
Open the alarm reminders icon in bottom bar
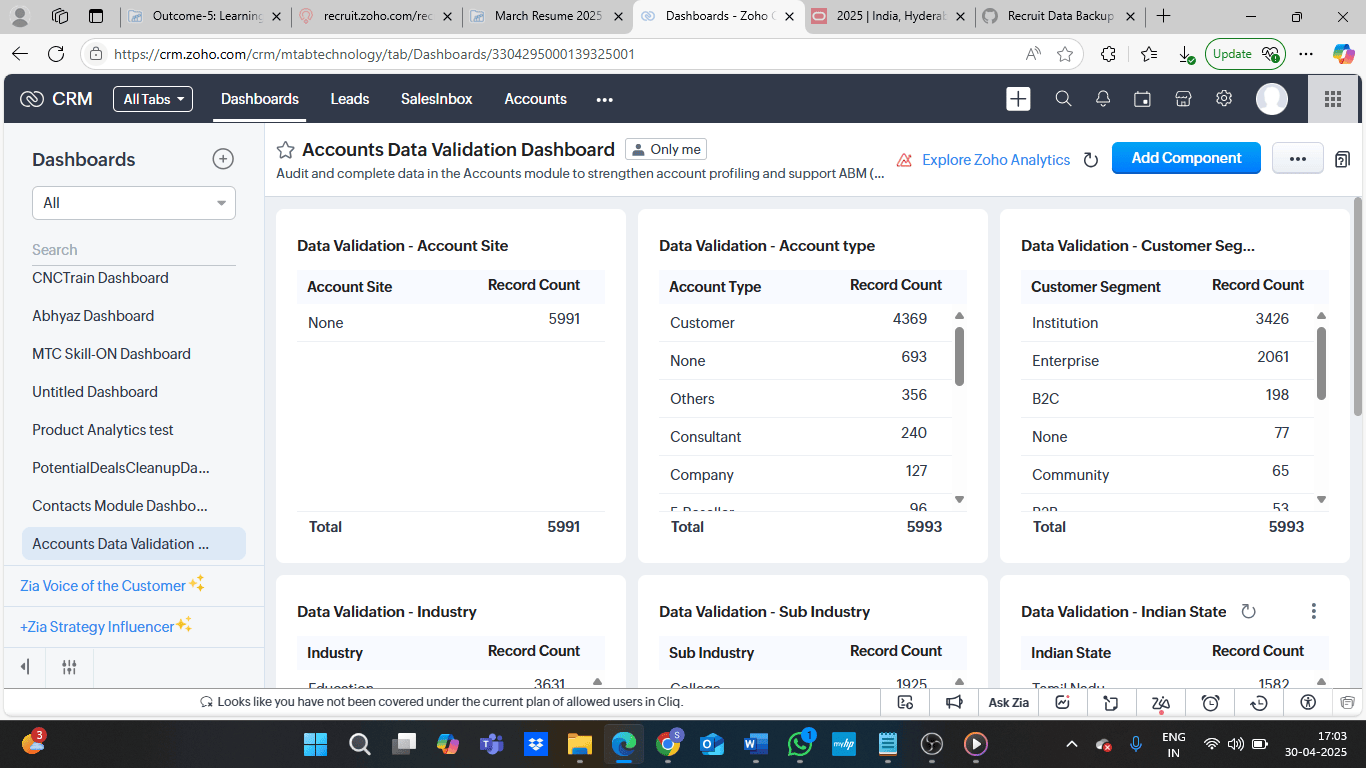[x=1210, y=702]
